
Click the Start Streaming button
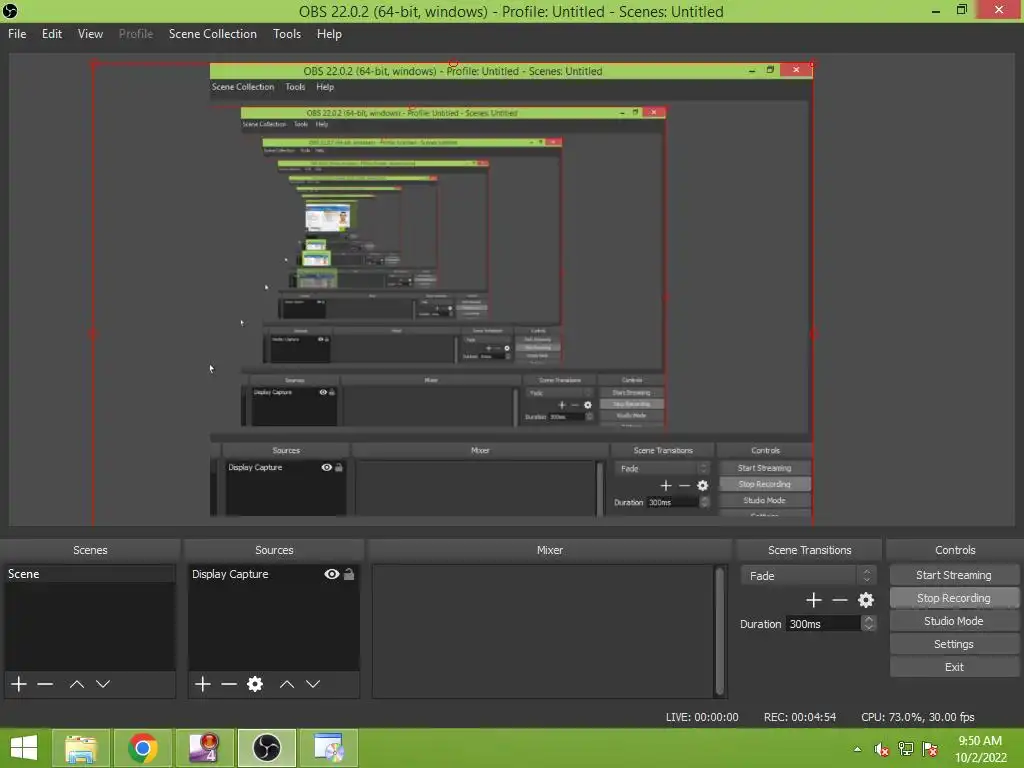click(953, 575)
